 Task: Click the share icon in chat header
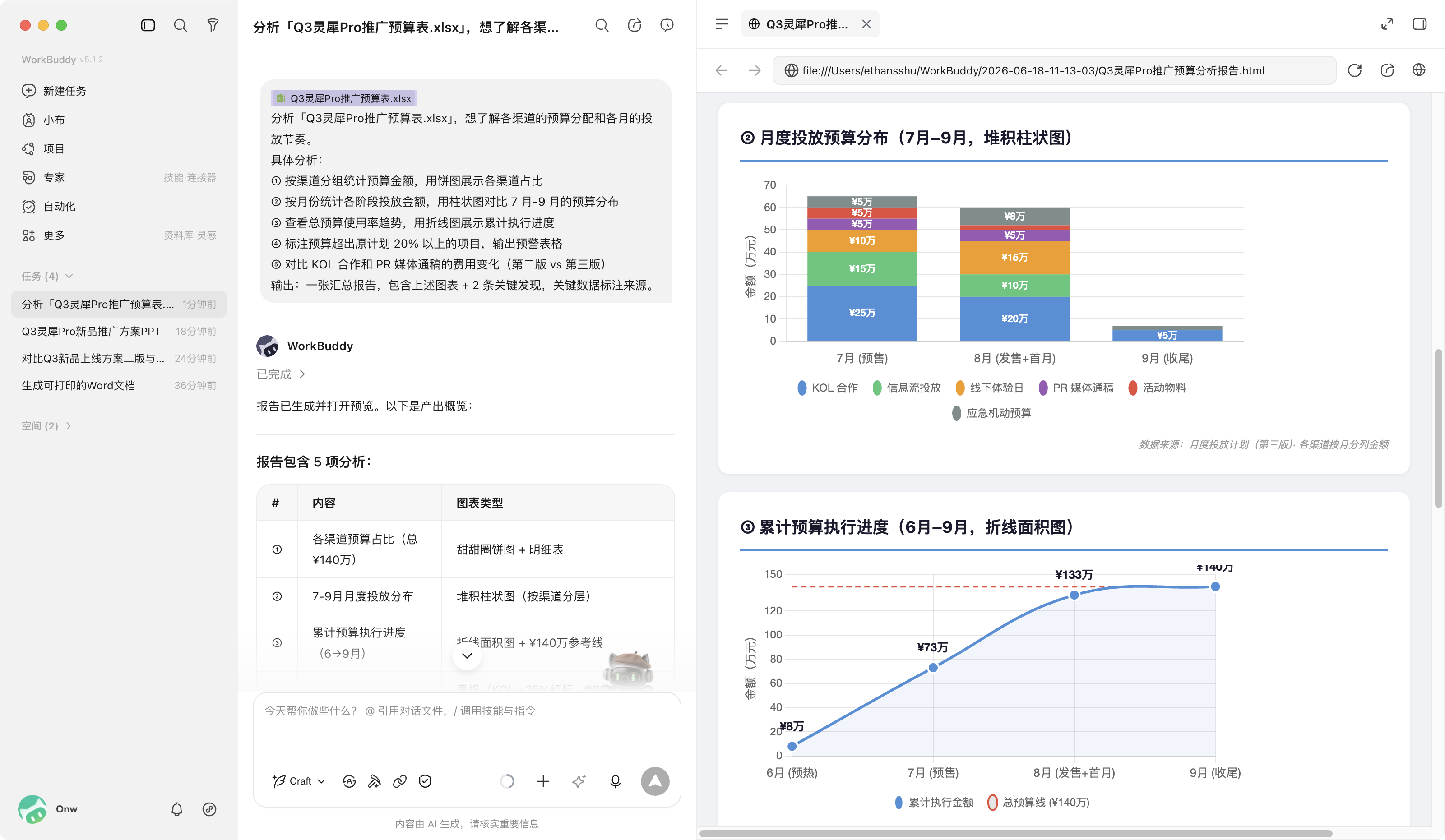[x=634, y=25]
